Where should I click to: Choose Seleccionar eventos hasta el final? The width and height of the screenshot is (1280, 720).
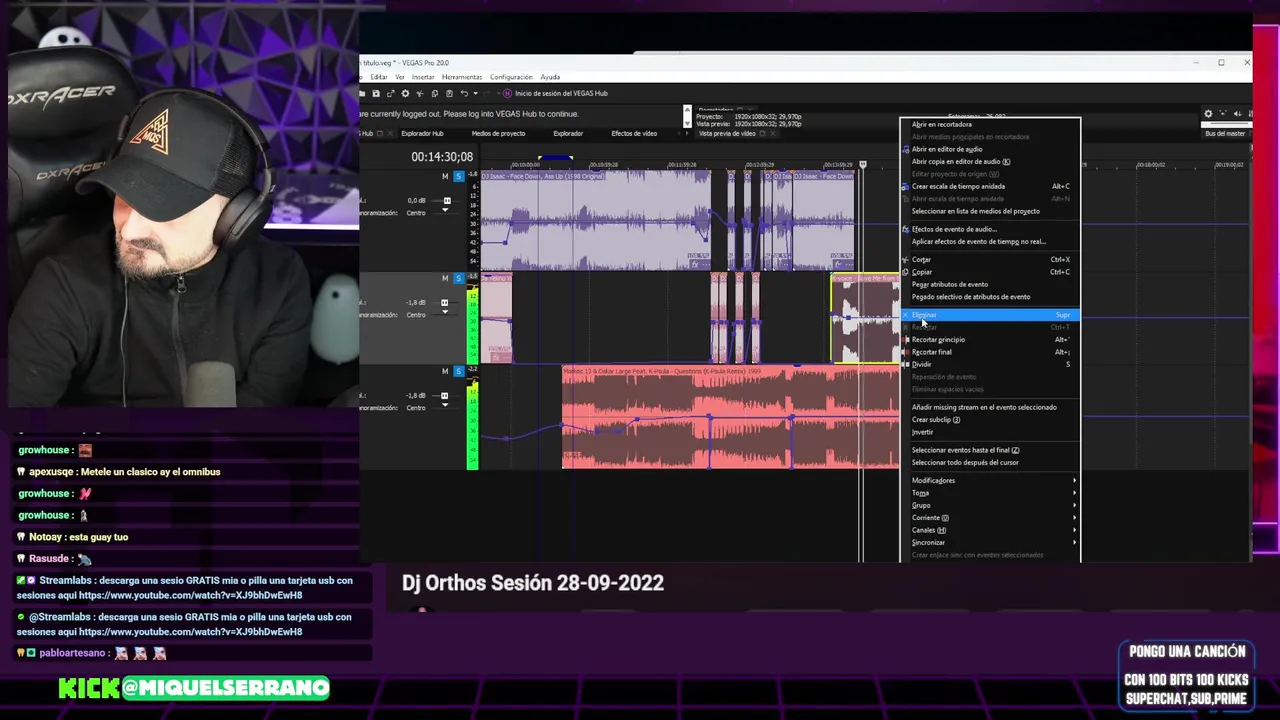990,450
